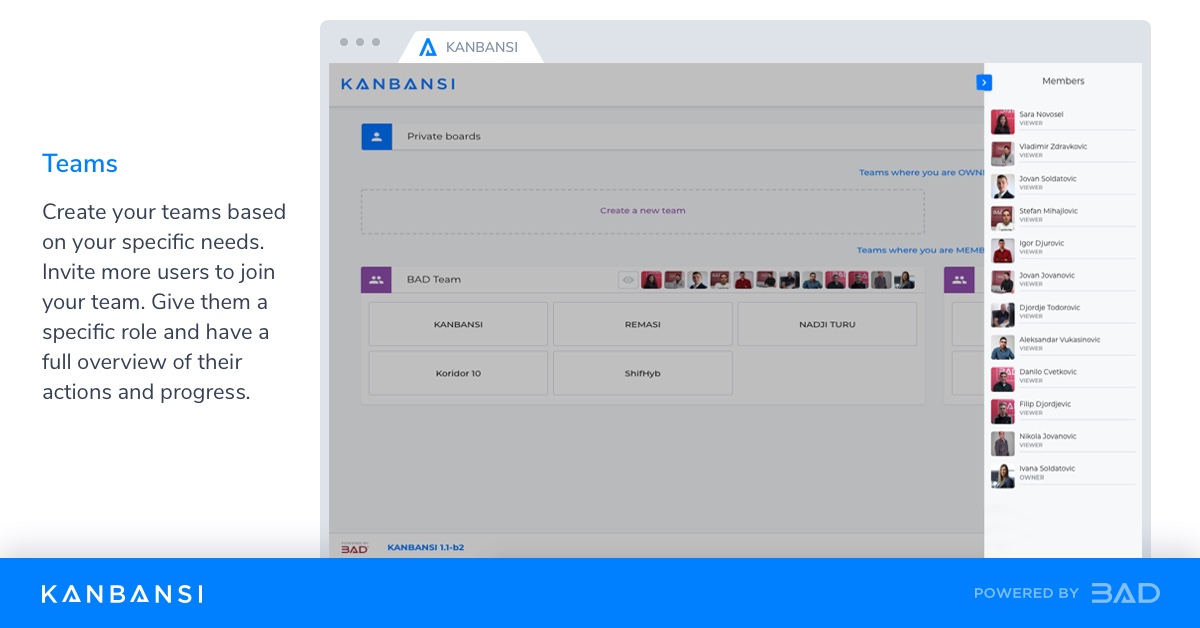Viewport: 1200px width, 628px height.
Task: Click the purple BAD Team group icon
Action: (x=376, y=280)
